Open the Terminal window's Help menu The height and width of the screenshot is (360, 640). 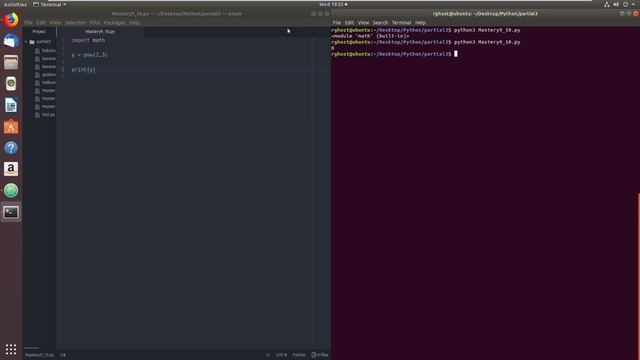(x=420, y=23)
